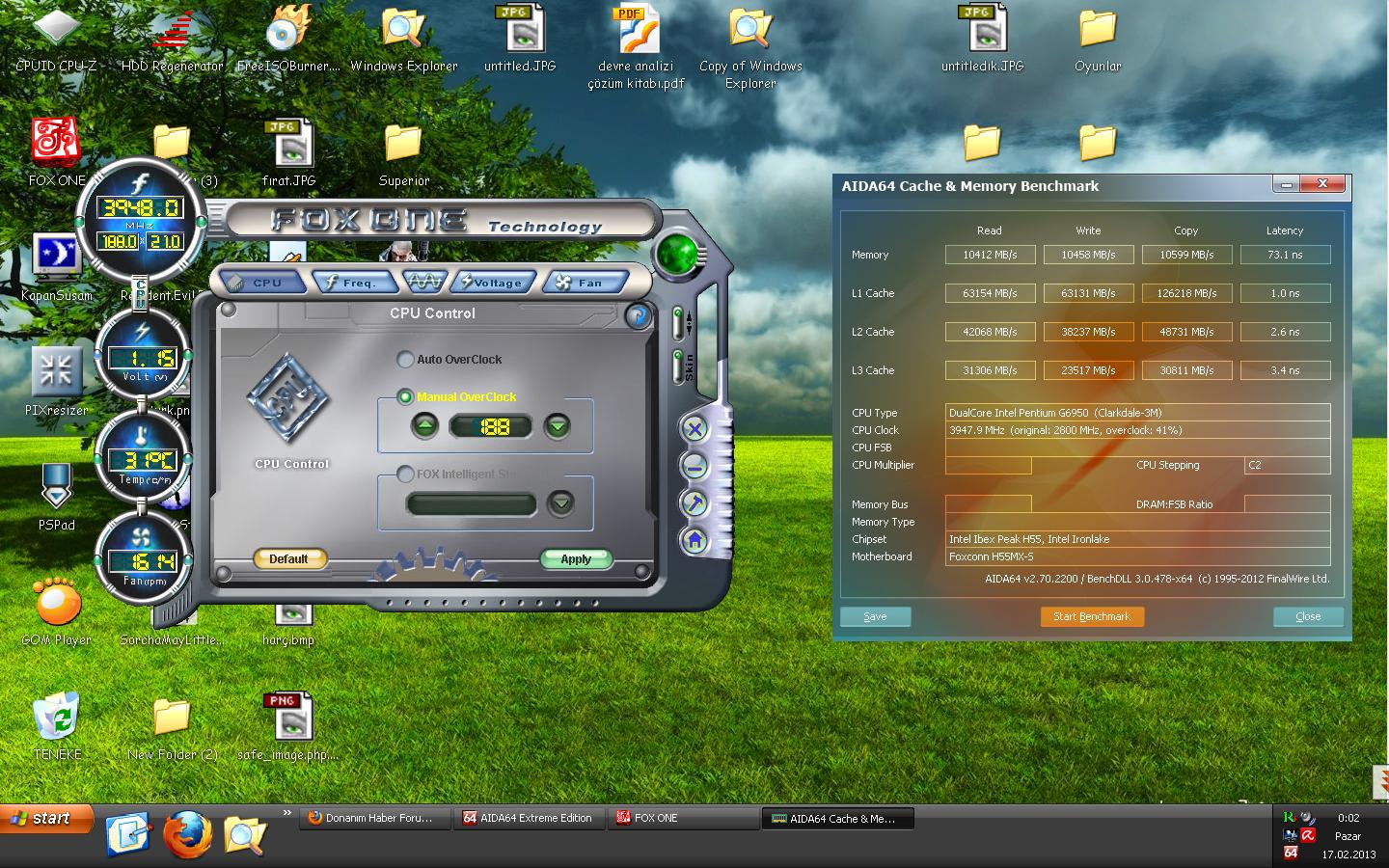Viewport: 1389px width, 868px height.
Task: Click the green orb in FOX ONE
Action: point(677,254)
